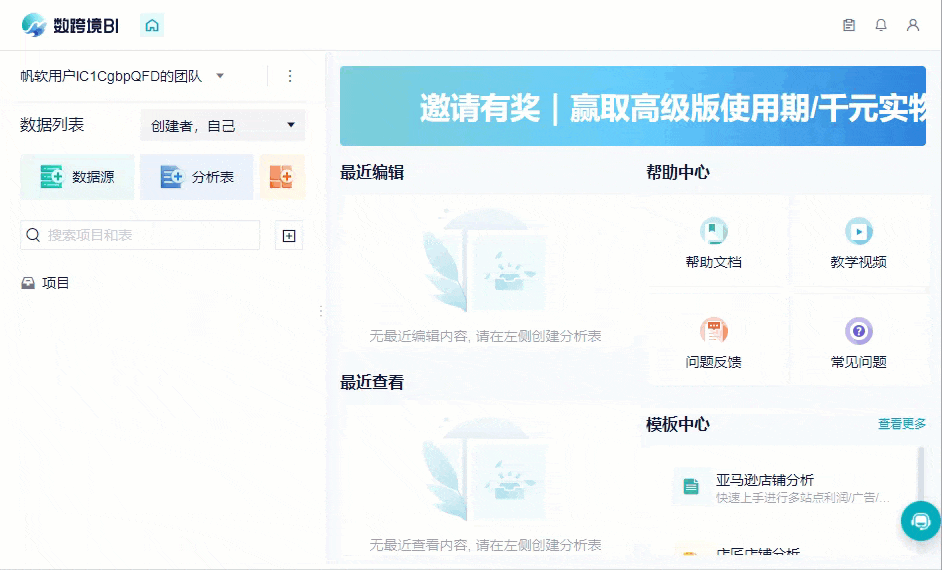Open the user account icon
Viewport: 942px width, 570px height.
913,25
